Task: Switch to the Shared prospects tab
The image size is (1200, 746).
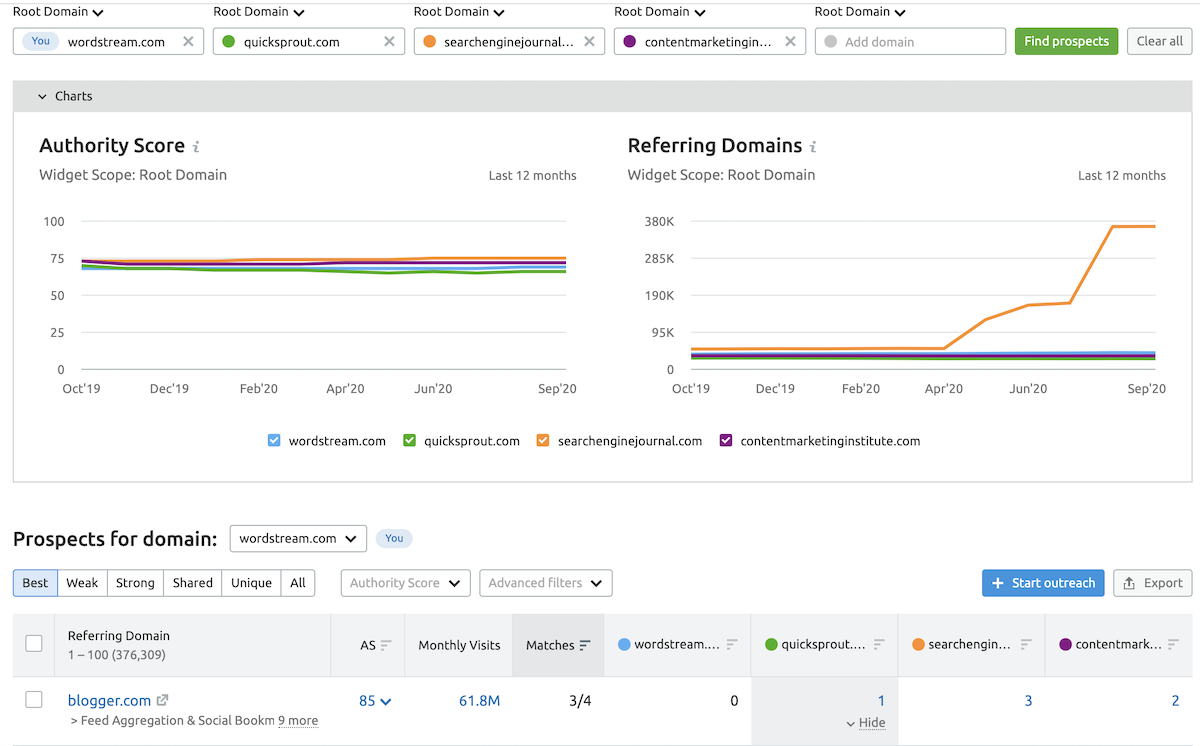Action: (x=192, y=582)
